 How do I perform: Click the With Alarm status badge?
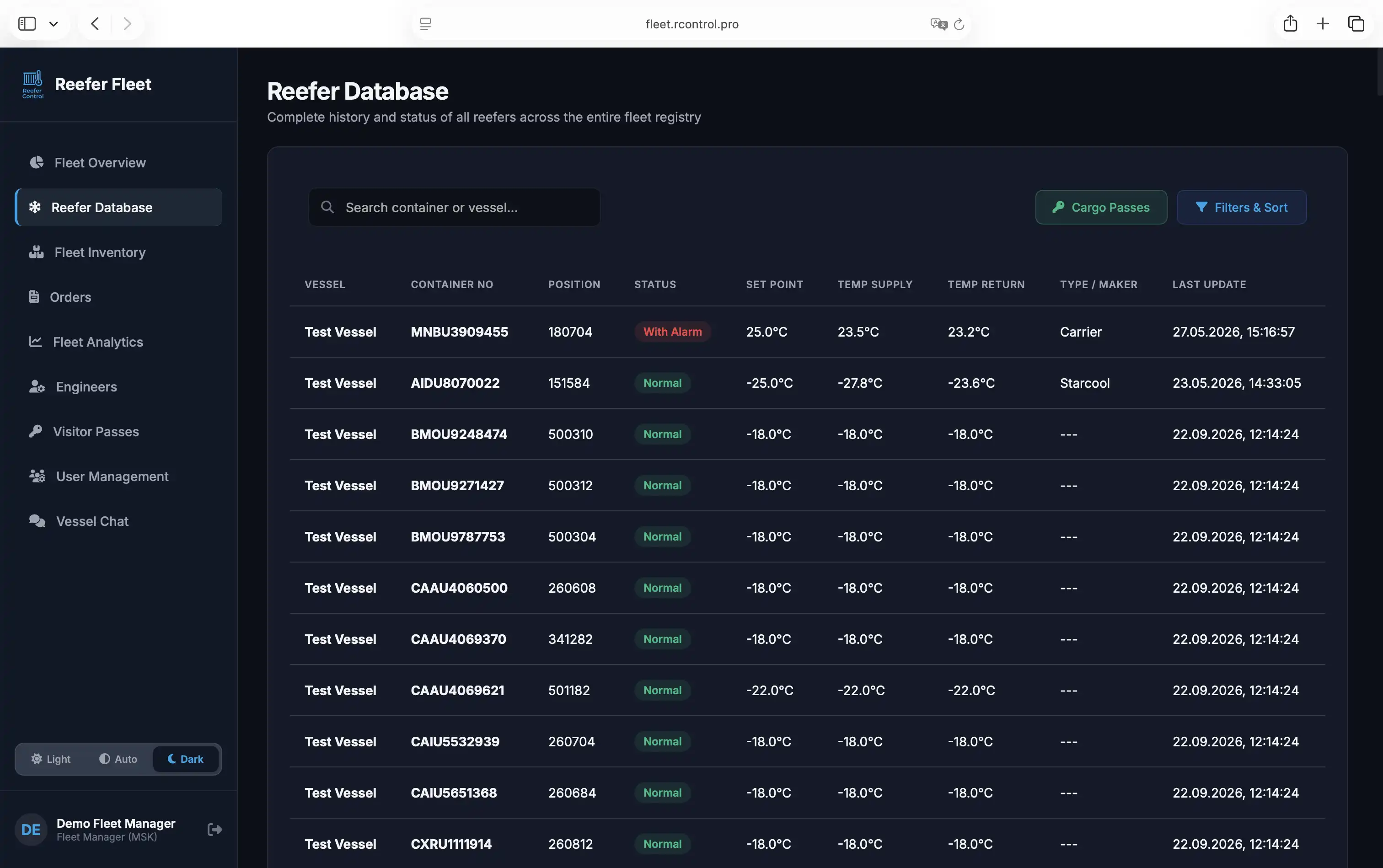[x=672, y=332]
